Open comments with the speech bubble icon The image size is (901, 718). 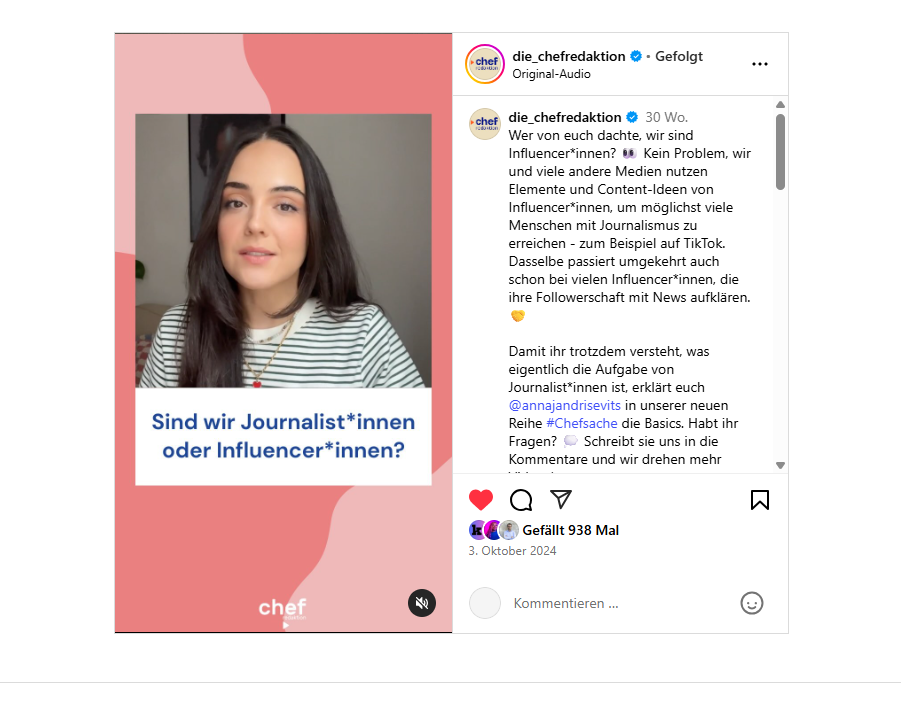pos(521,500)
